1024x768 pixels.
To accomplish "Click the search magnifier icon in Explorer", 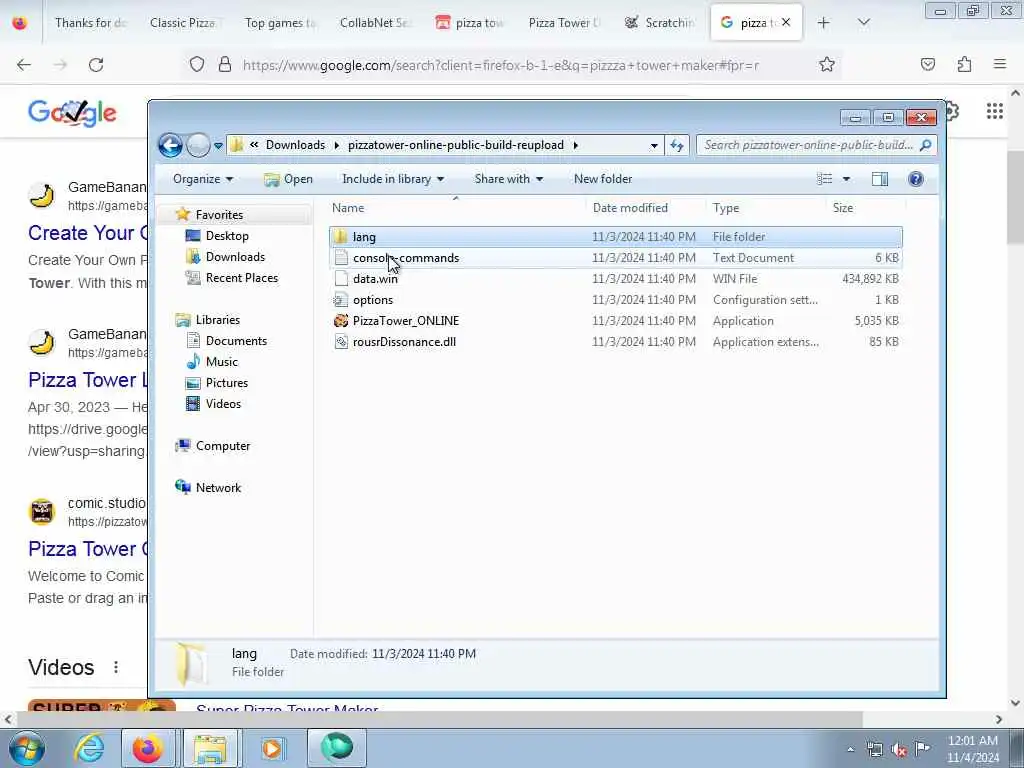I will pos(925,145).
